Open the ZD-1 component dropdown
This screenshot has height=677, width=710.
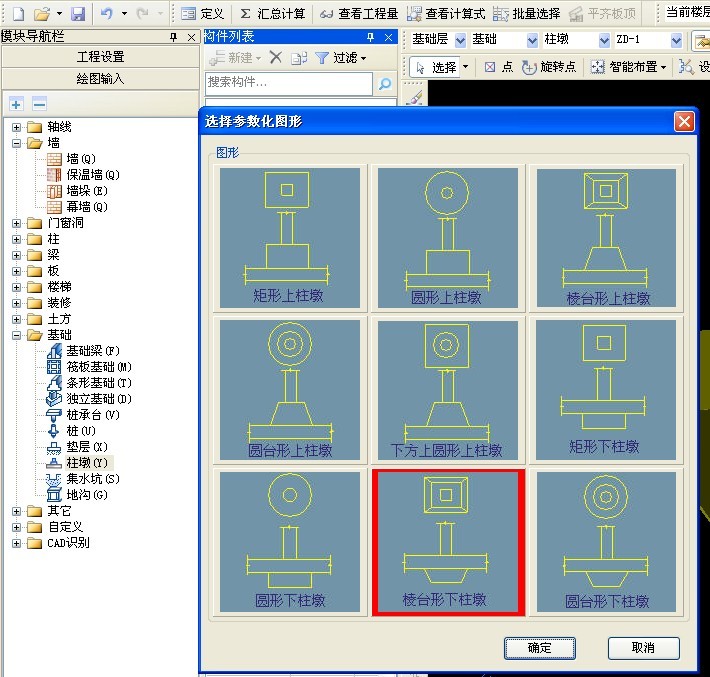(x=676, y=40)
